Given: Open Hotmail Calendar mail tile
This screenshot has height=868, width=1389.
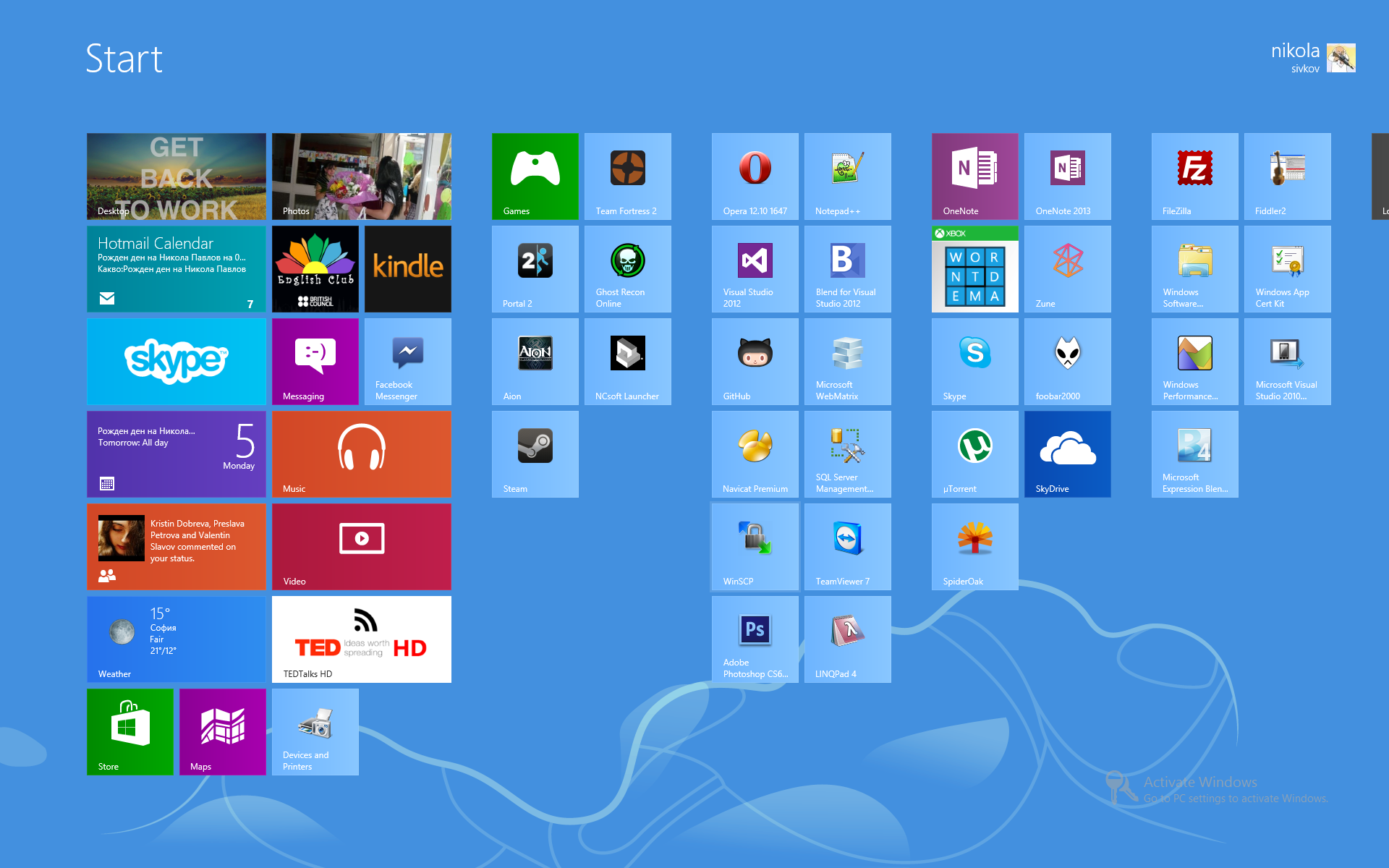Looking at the screenshot, I should 177,269.
